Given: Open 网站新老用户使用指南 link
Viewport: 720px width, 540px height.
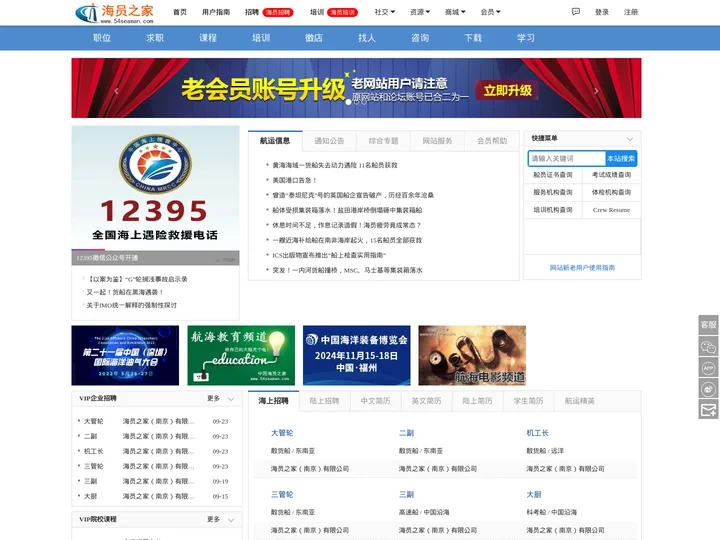Looking at the screenshot, I should 582,268.
